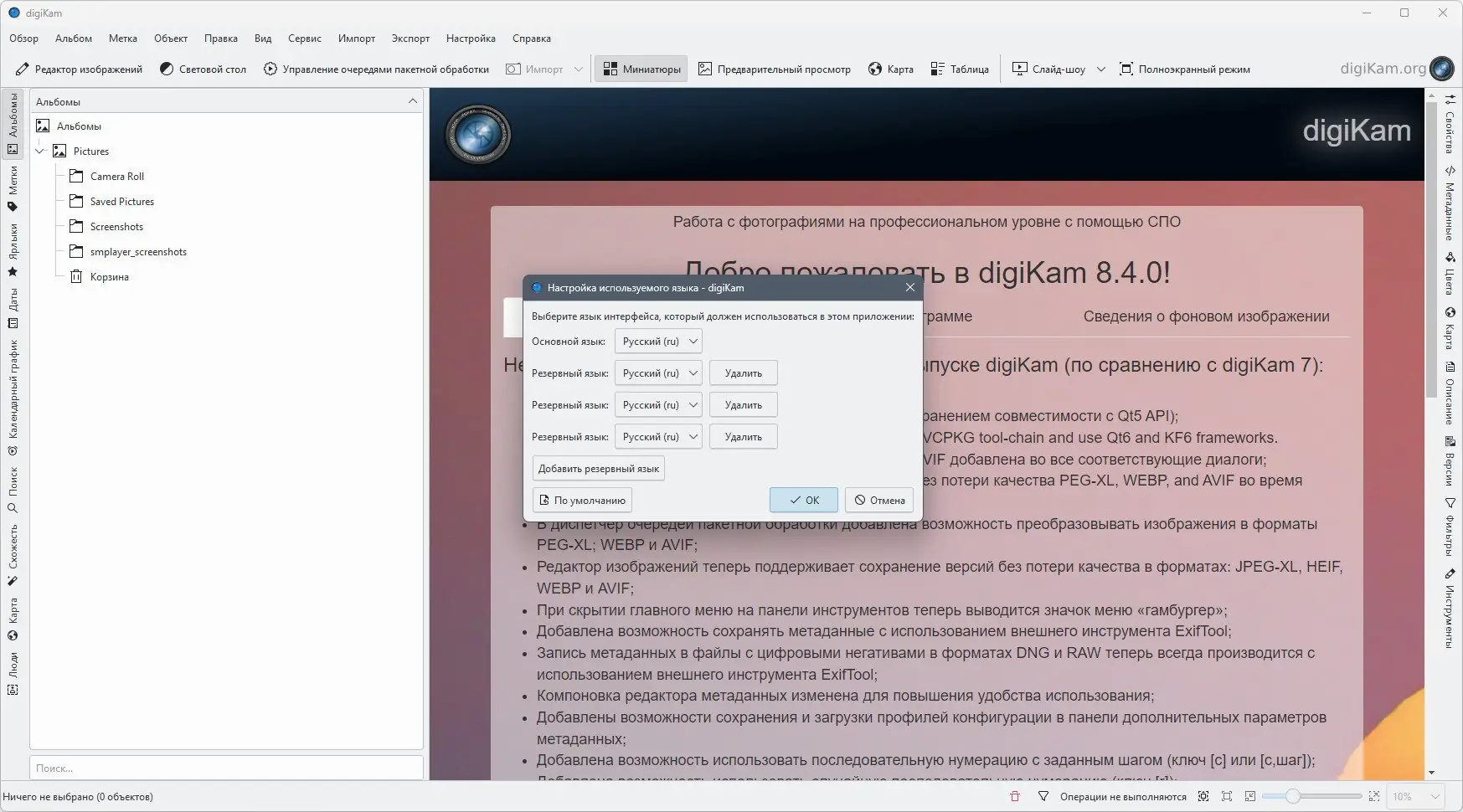Collapse the Альбомы panel header chevron
This screenshot has width=1463, height=812.
coord(413,101)
